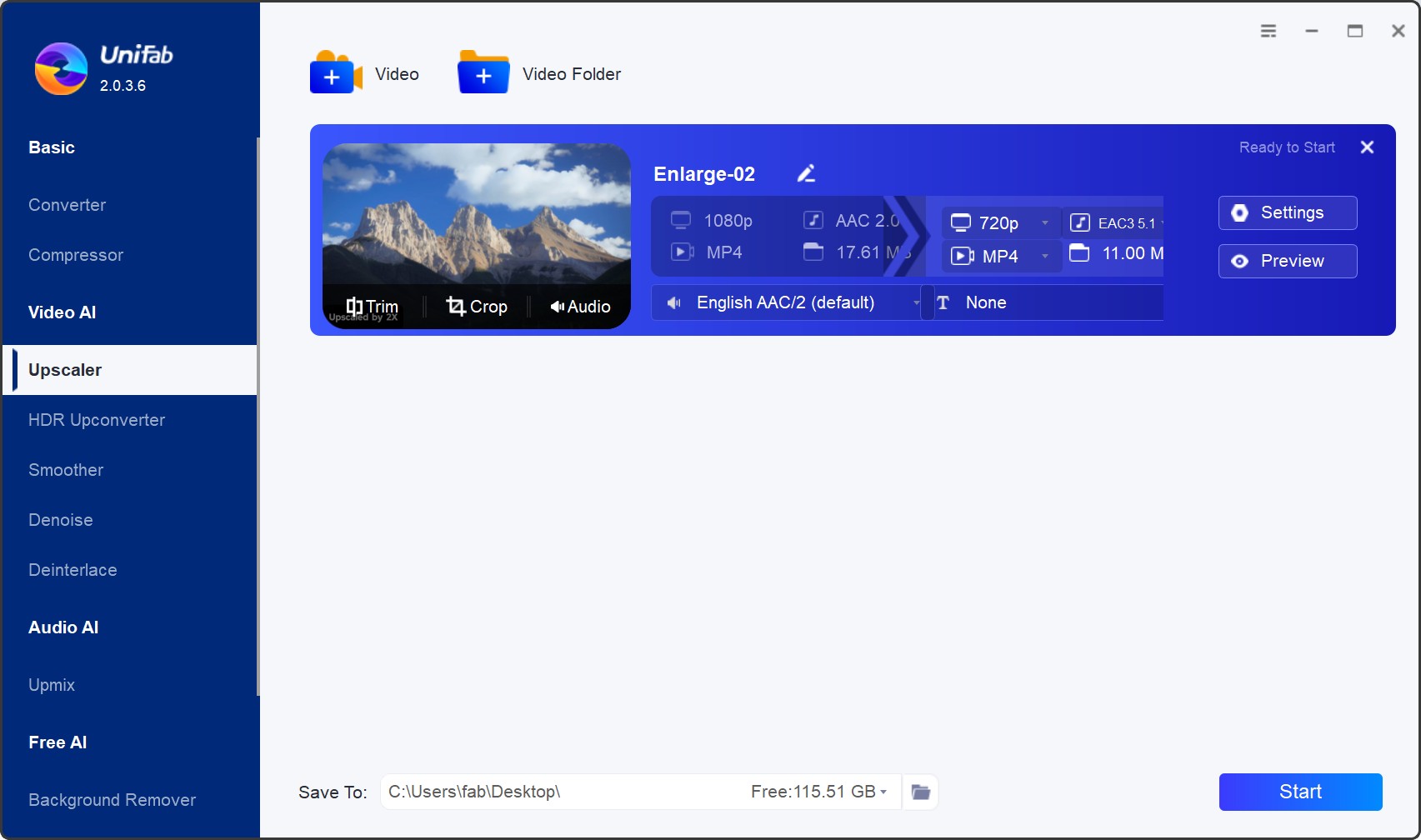Click the speaker icon beside English AAC/2
Viewport: 1421px width, 840px height.
pyautogui.click(x=673, y=302)
